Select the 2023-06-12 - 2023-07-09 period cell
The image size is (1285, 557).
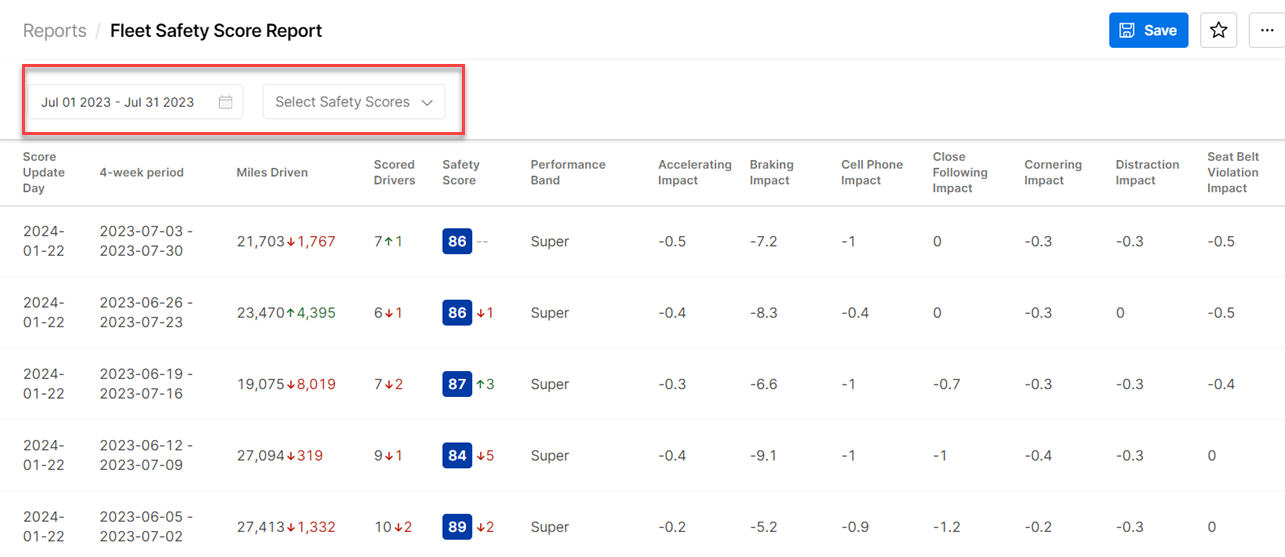pos(146,455)
